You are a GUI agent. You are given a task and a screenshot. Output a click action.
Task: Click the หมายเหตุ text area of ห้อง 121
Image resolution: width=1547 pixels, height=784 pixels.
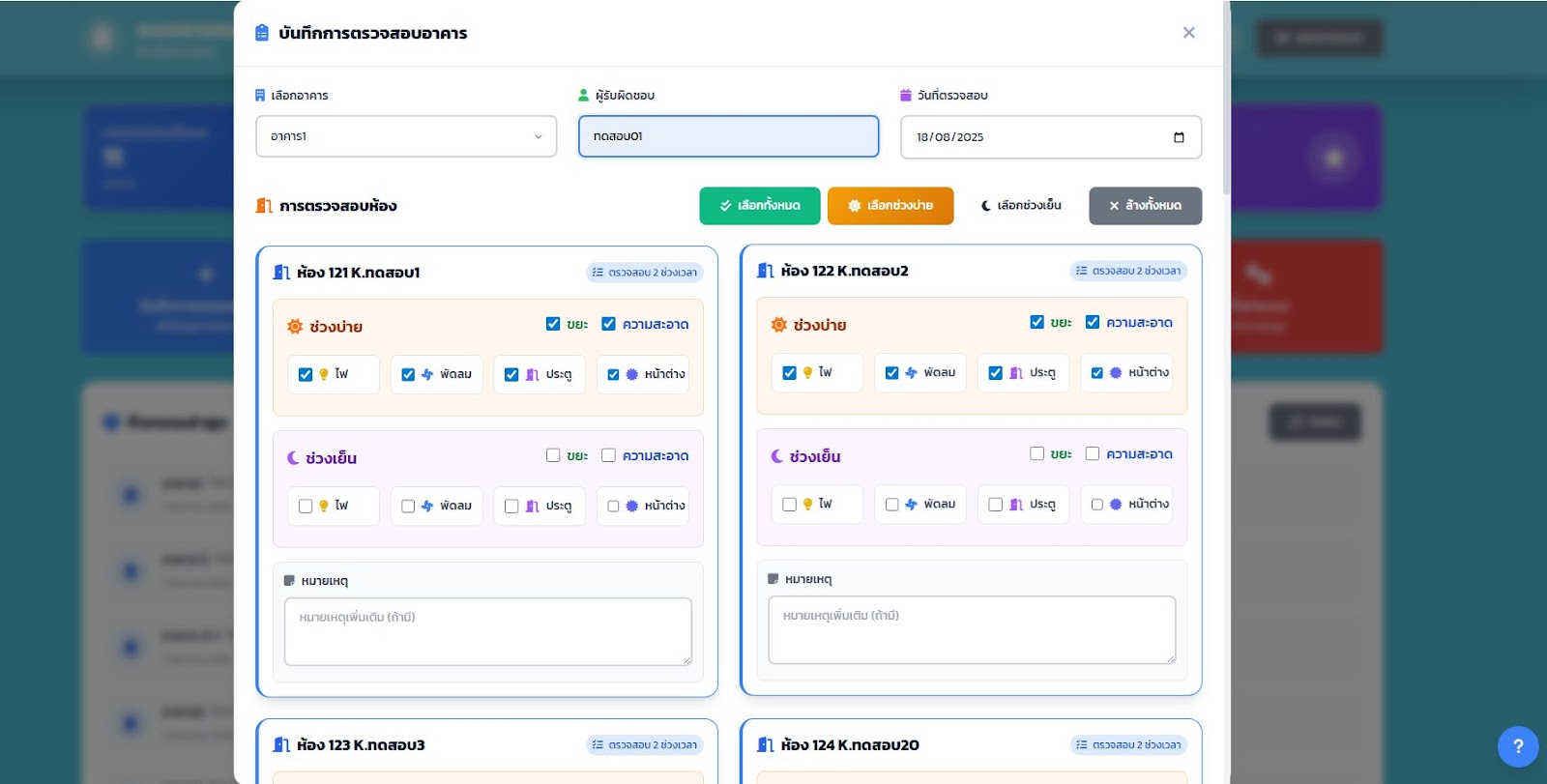tap(488, 631)
